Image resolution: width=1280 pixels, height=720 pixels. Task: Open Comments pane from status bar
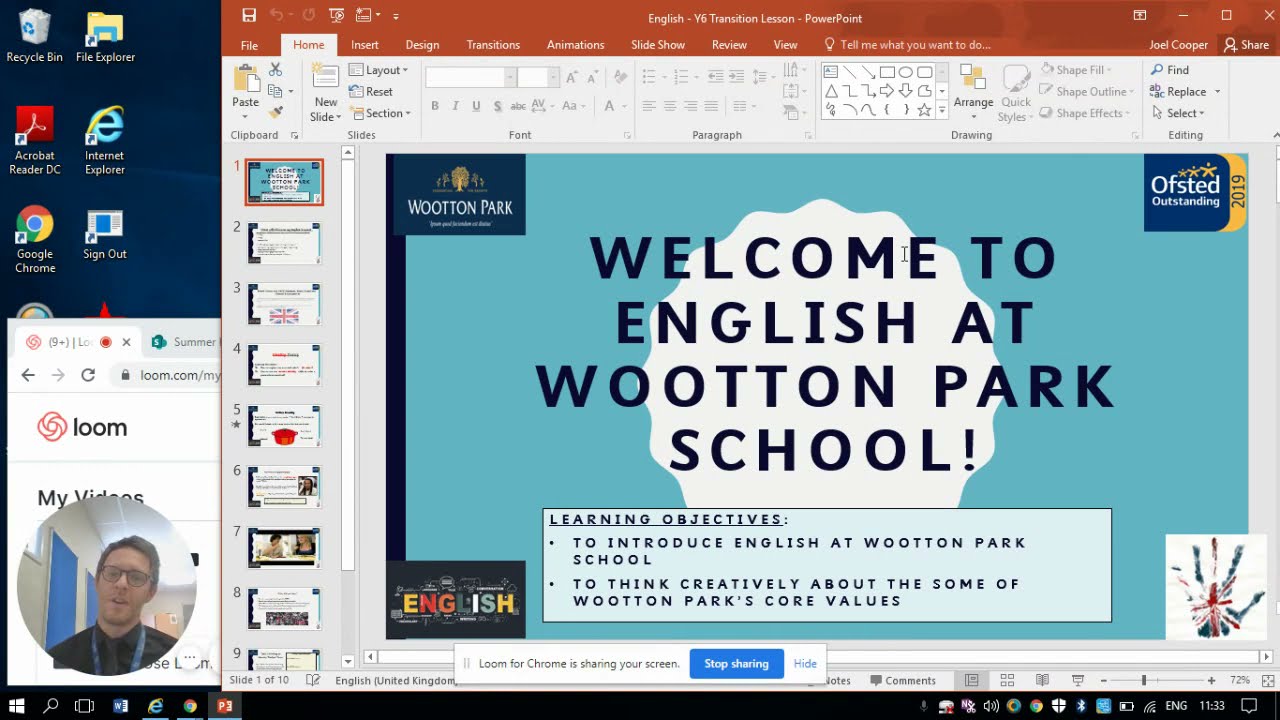click(903, 680)
